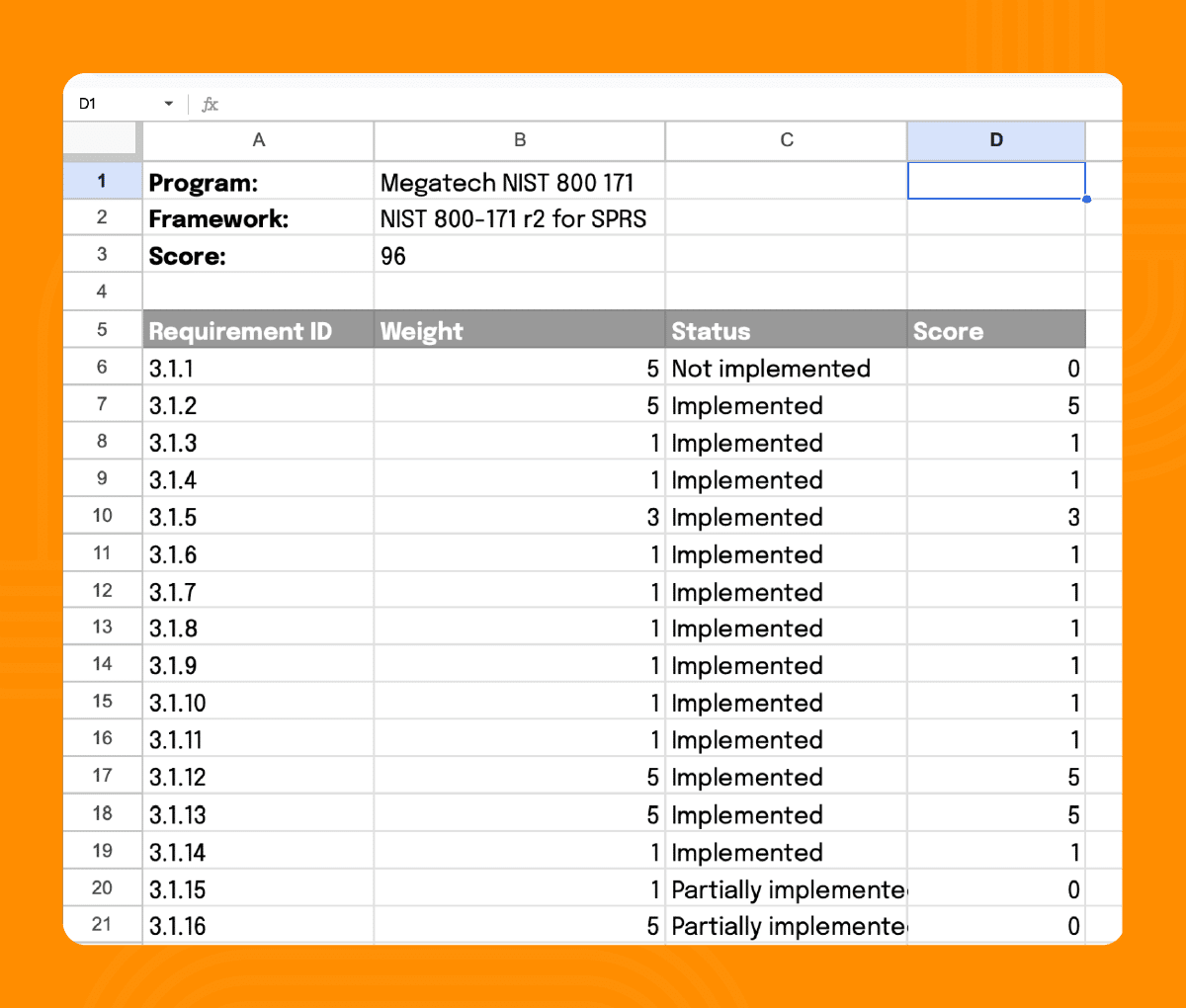Viewport: 1186px width, 1008px height.
Task: Click the fill handle on cell D1
Action: click(x=1086, y=199)
